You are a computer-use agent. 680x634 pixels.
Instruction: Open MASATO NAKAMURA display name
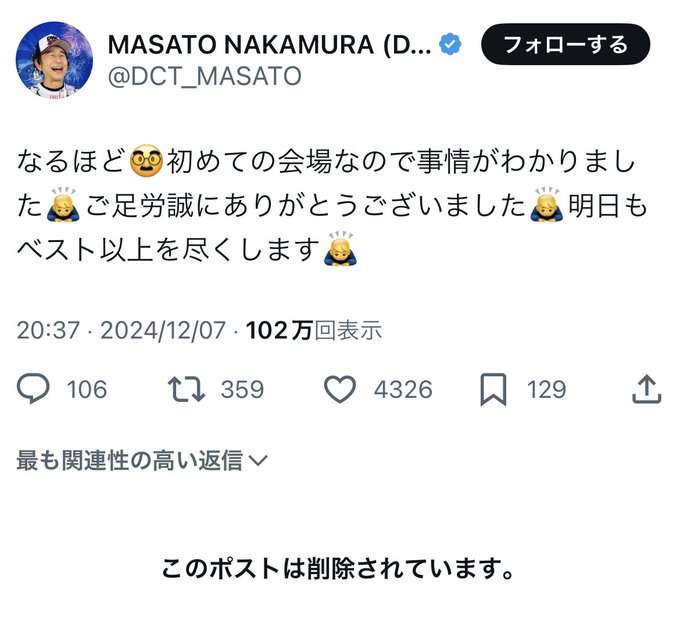tap(270, 44)
